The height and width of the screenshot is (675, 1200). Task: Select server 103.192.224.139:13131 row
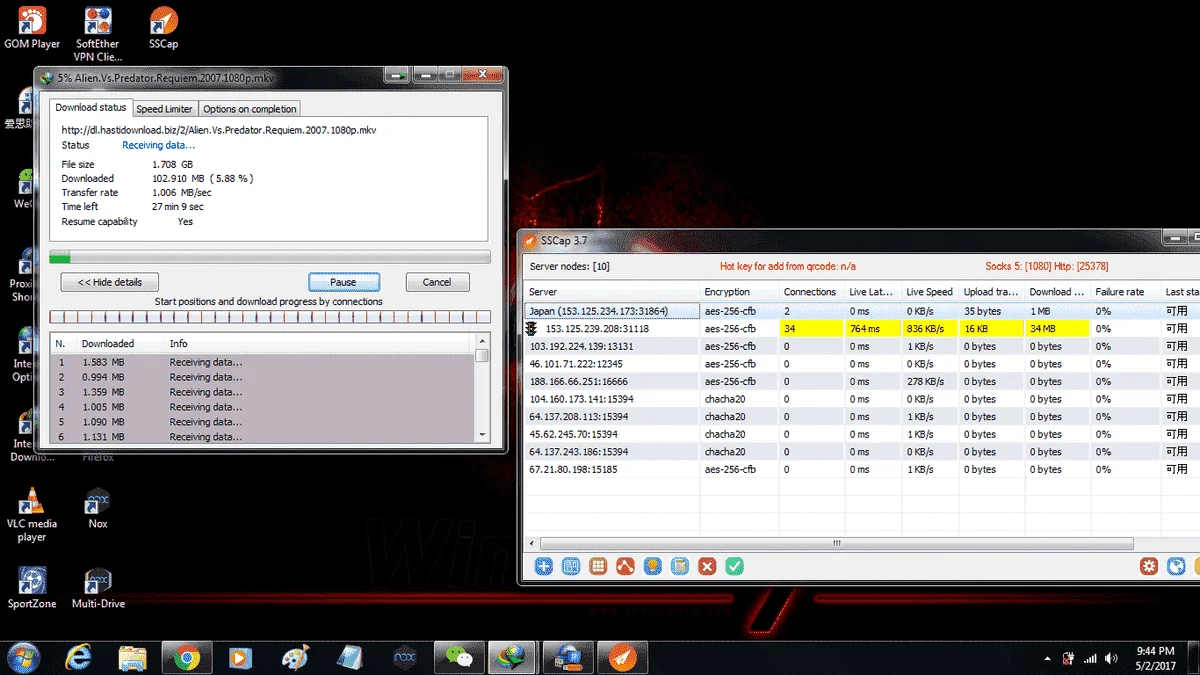click(x=860, y=346)
